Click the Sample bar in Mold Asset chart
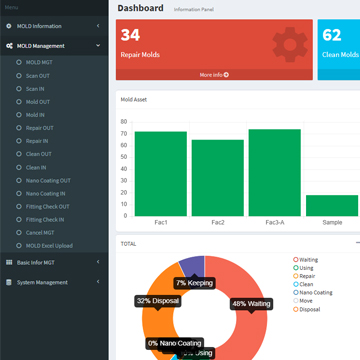 [x=332, y=205]
